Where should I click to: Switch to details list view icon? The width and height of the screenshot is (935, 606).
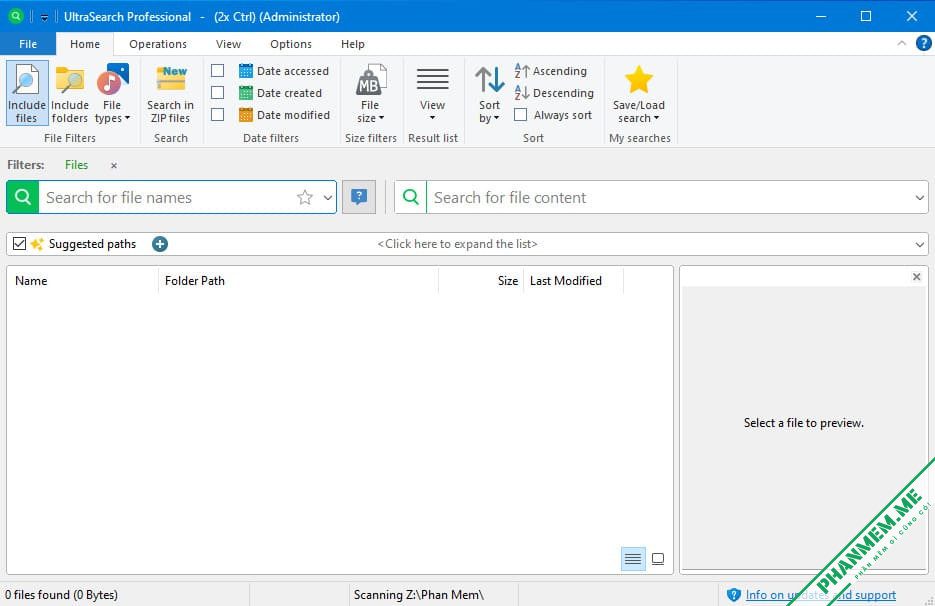tap(633, 559)
